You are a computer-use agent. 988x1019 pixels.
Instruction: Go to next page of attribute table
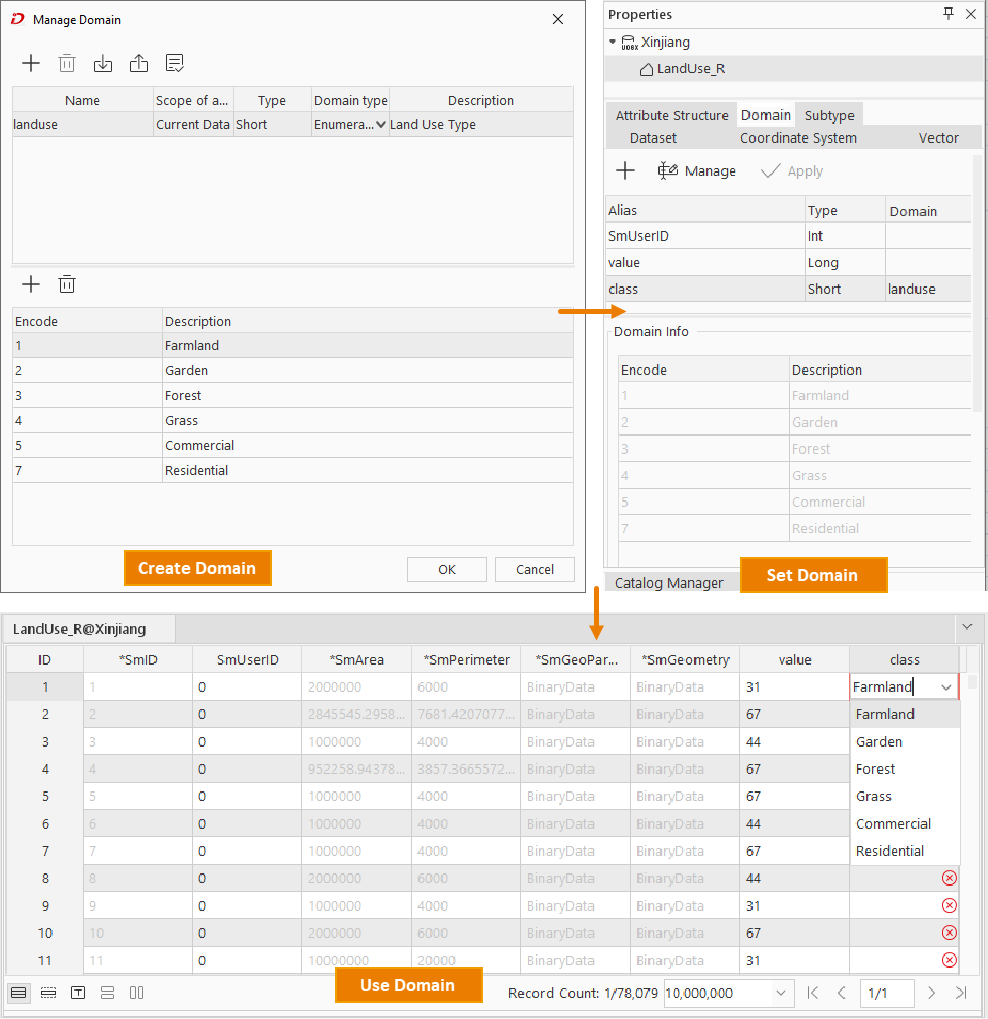point(931,993)
